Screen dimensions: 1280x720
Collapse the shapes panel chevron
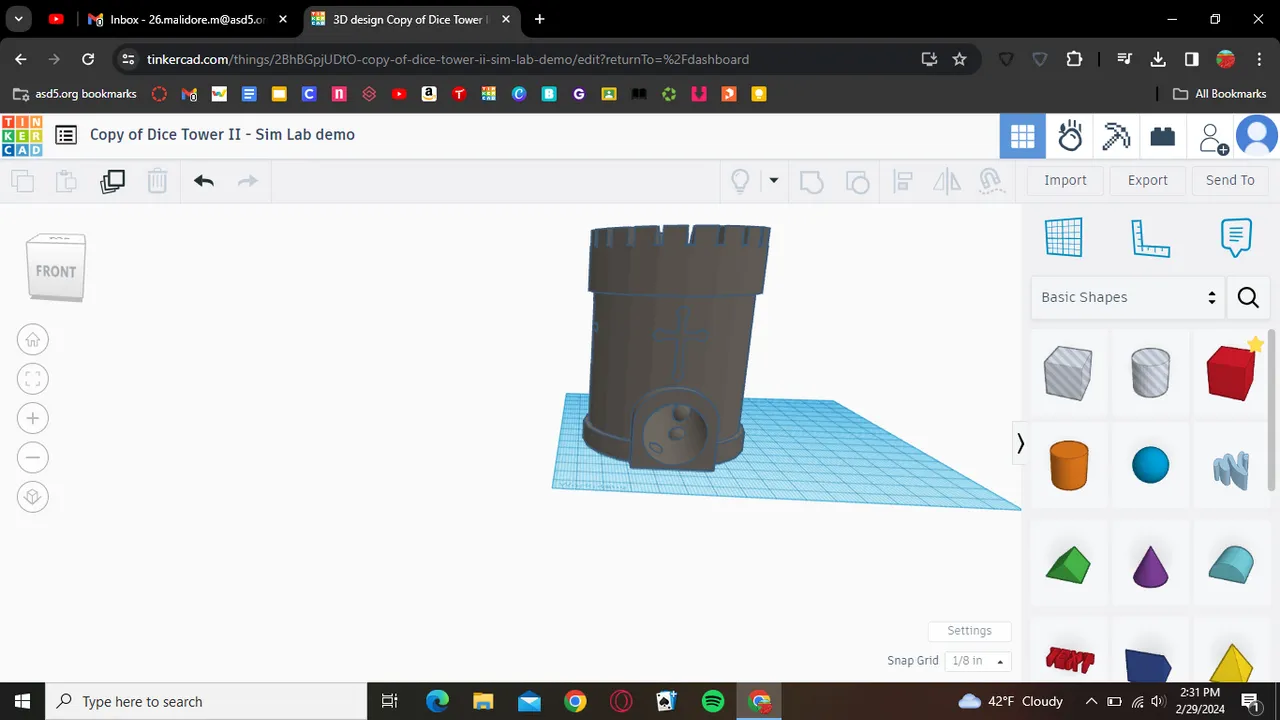click(x=1020, y=443)
